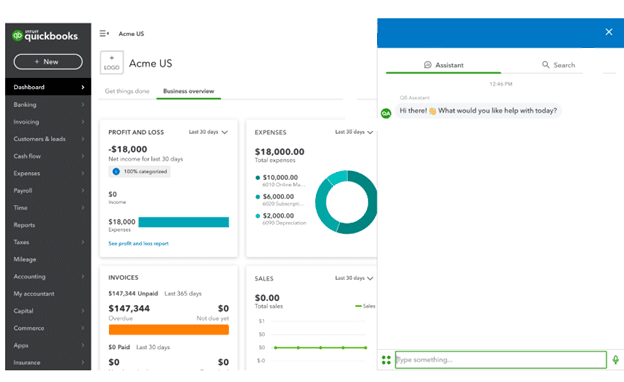The image size is (624, 382).
Task: Open Profit and Loss Last 30 days dropdown
Action: (208, 132)
